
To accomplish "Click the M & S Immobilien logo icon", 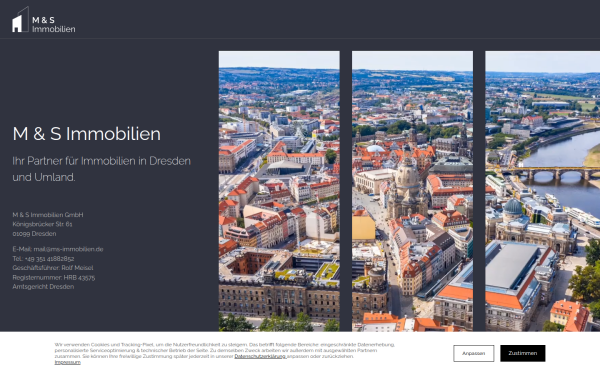I will (20, 19).
